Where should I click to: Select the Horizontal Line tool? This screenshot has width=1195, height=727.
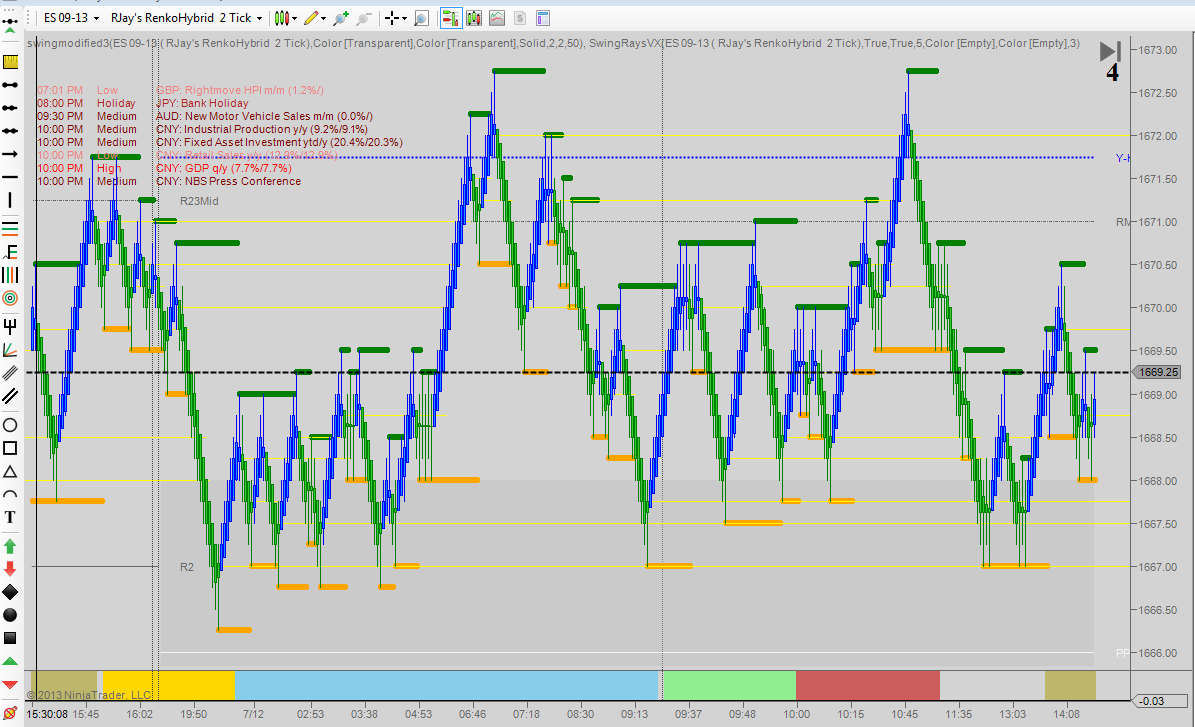[x=10, y=177]
